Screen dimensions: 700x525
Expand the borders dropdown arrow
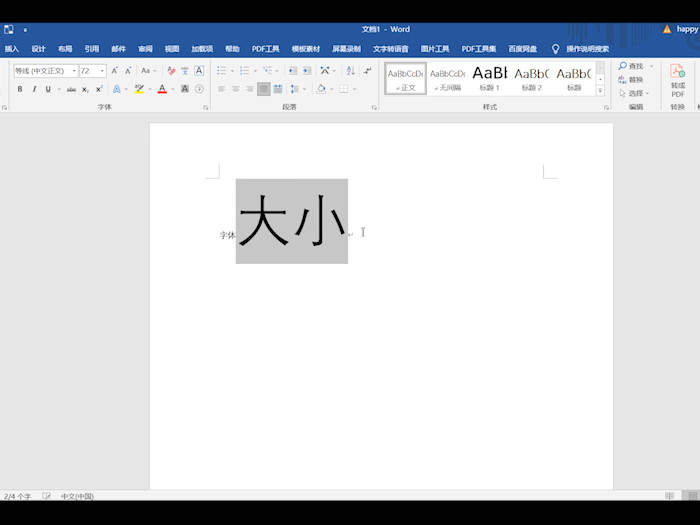[354, 89]
